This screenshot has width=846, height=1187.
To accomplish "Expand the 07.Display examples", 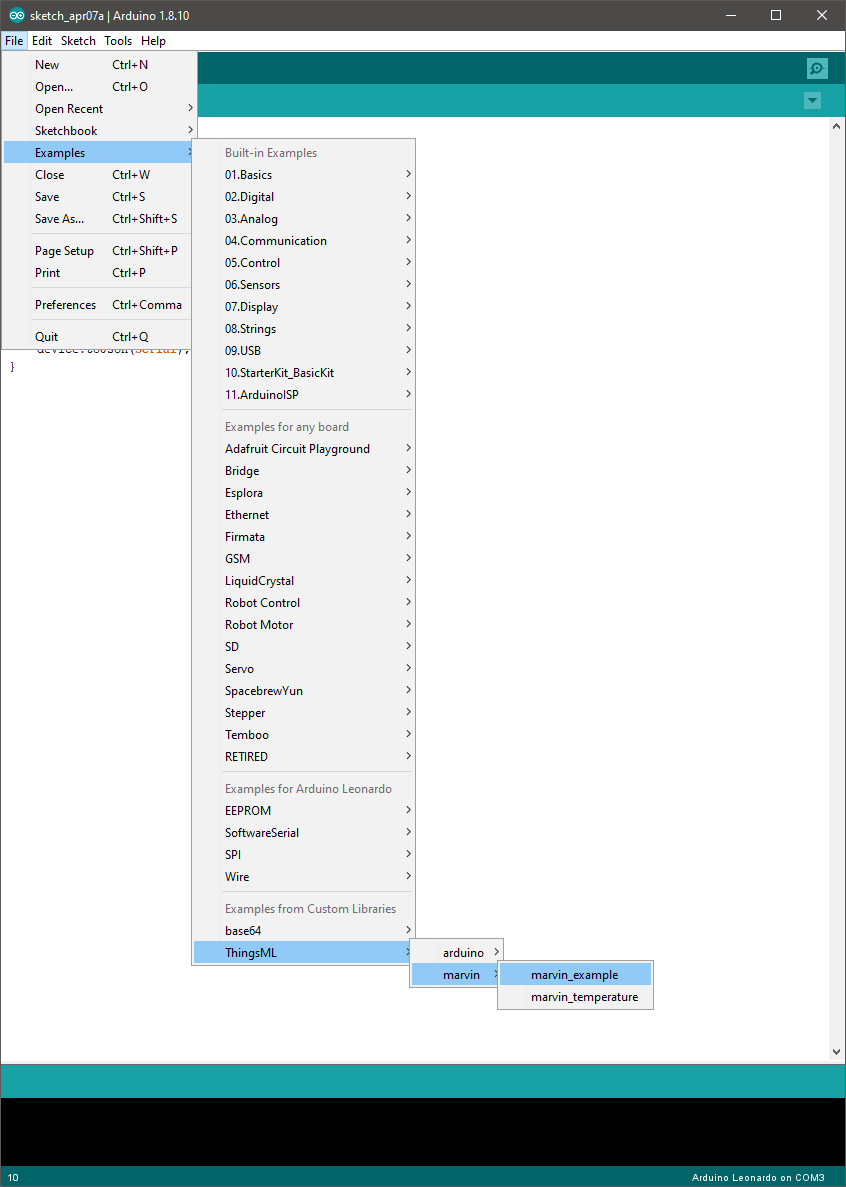I will pos(303,307).
